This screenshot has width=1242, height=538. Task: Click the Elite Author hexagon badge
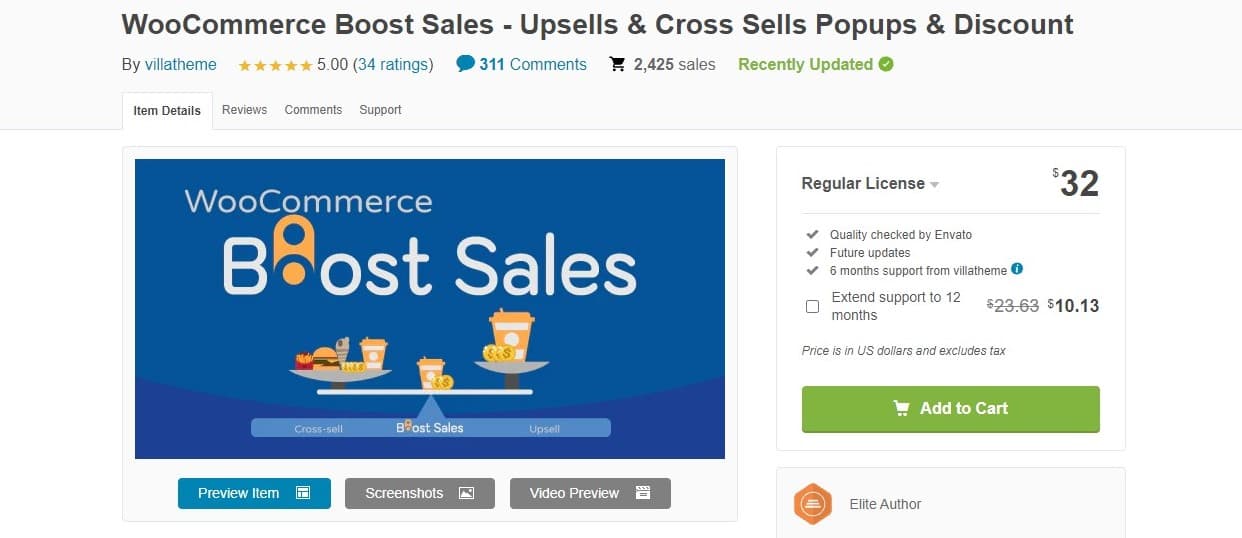click(813, 504)
